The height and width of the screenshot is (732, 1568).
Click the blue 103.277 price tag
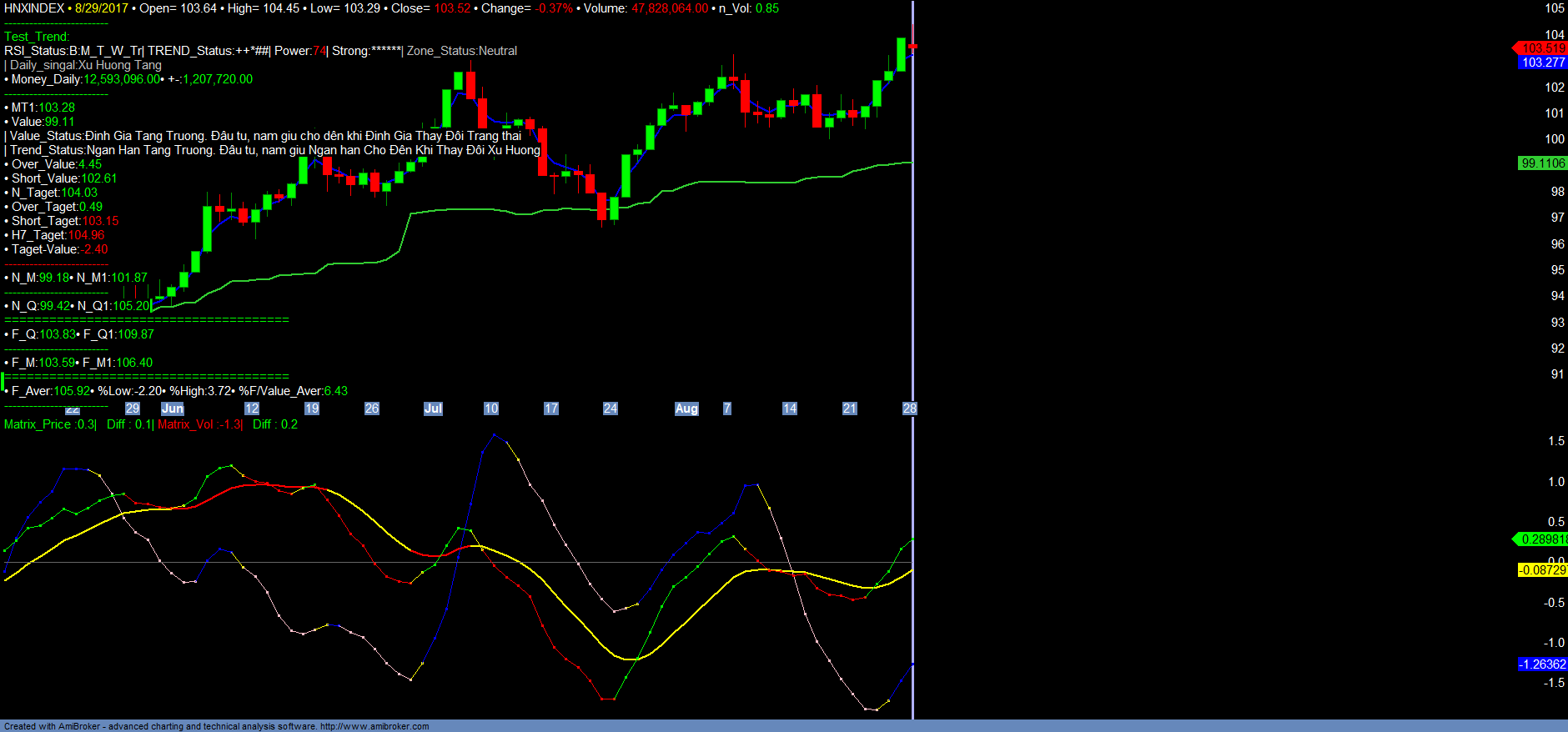coord(1542,63)
